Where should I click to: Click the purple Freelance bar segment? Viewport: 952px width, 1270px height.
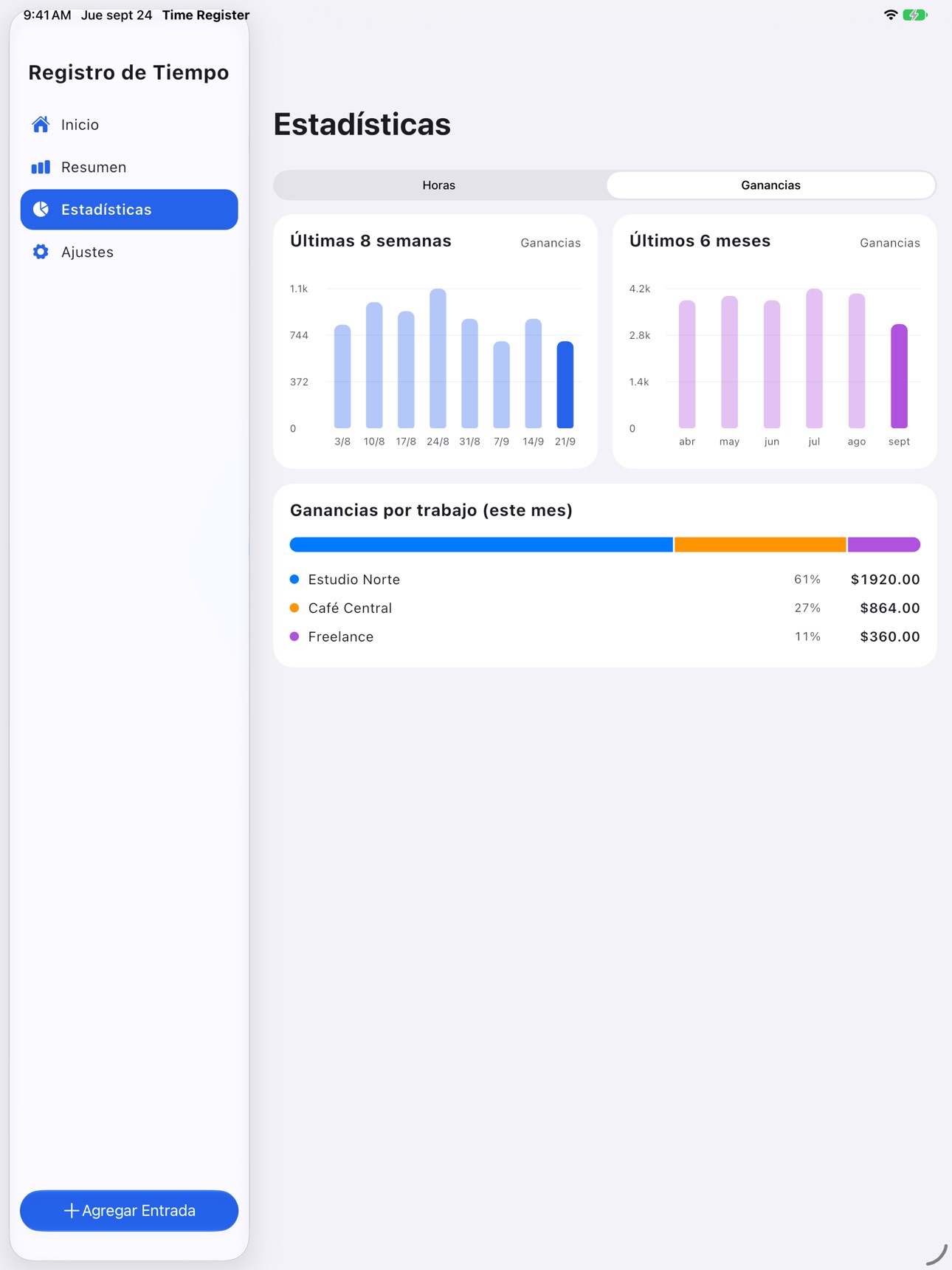click(884, 545)
